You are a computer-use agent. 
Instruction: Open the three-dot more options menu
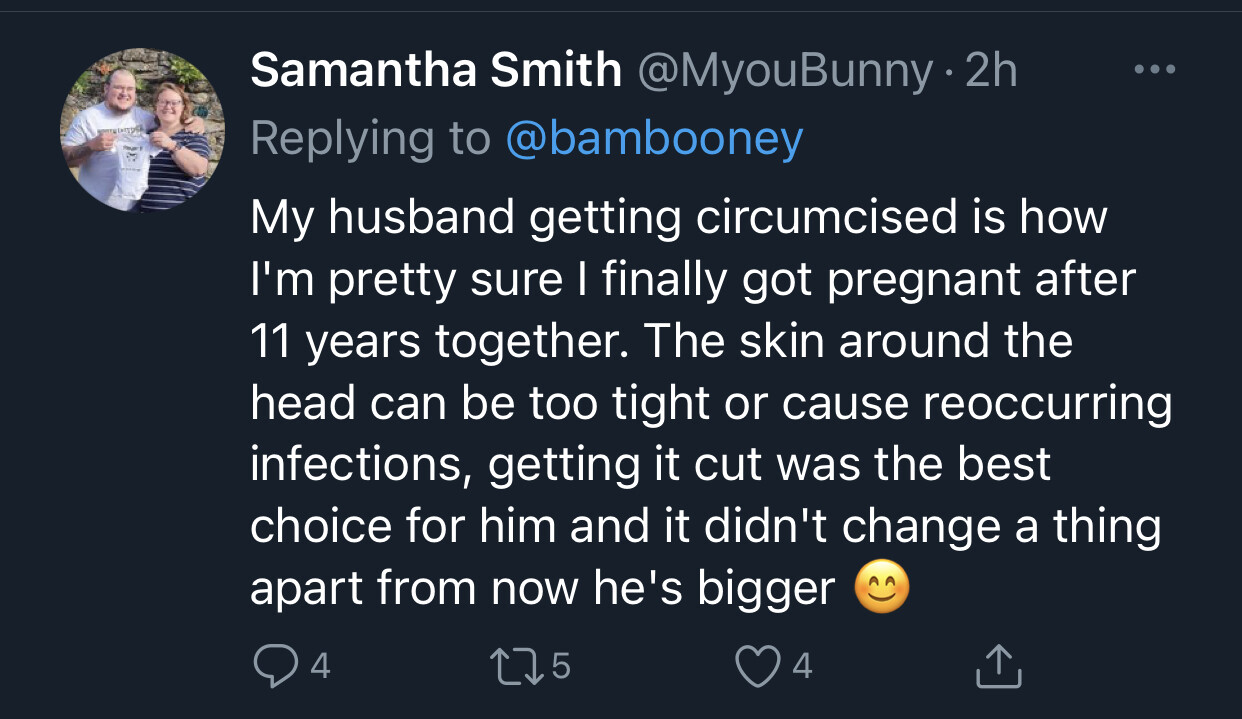pos(1155,71)
